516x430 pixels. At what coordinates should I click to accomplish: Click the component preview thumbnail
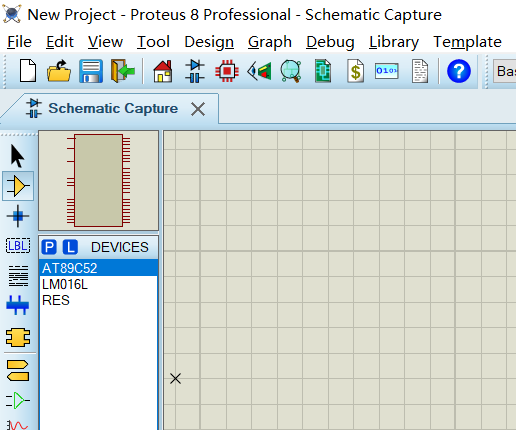point(98,180)
